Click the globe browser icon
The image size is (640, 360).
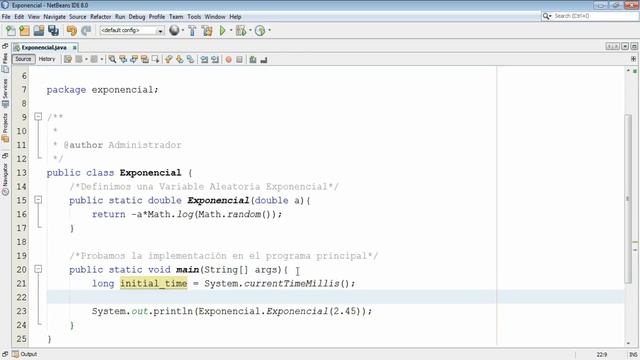(x=174, y=31)
